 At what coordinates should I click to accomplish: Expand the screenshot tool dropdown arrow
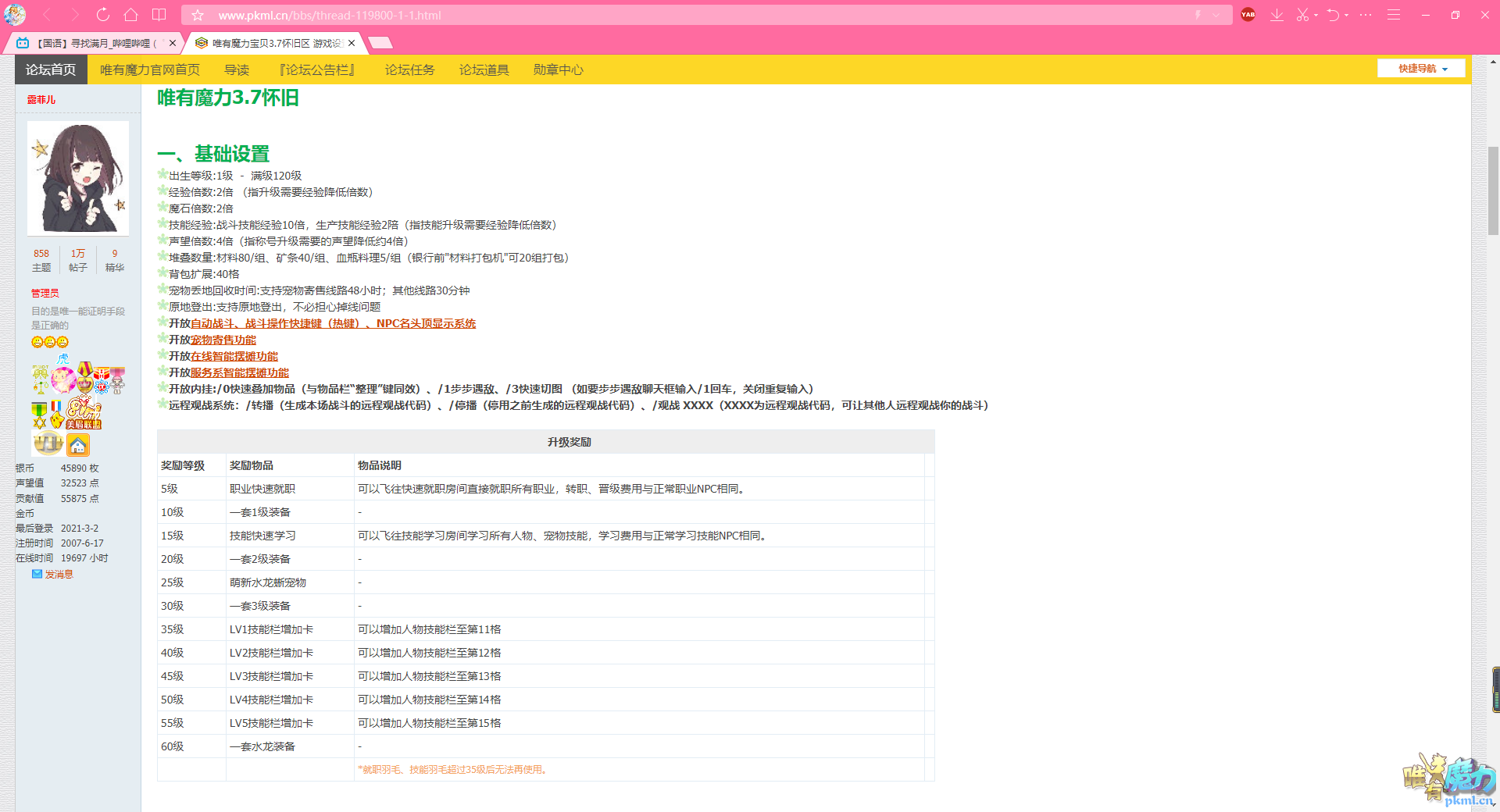1316,16
